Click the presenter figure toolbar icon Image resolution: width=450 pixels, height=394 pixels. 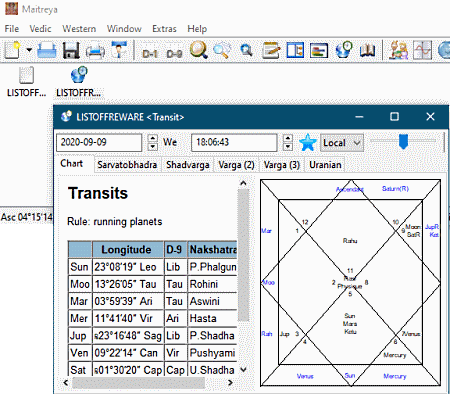click(x=119, y=50)
